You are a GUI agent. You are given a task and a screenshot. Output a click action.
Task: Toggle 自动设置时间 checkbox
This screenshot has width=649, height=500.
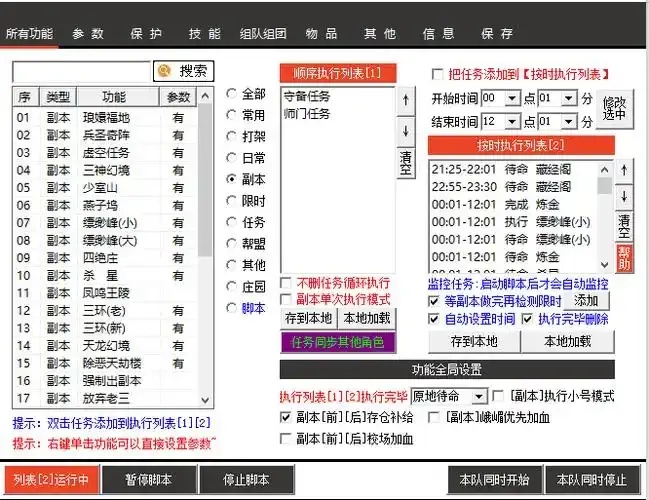(433, 319)
